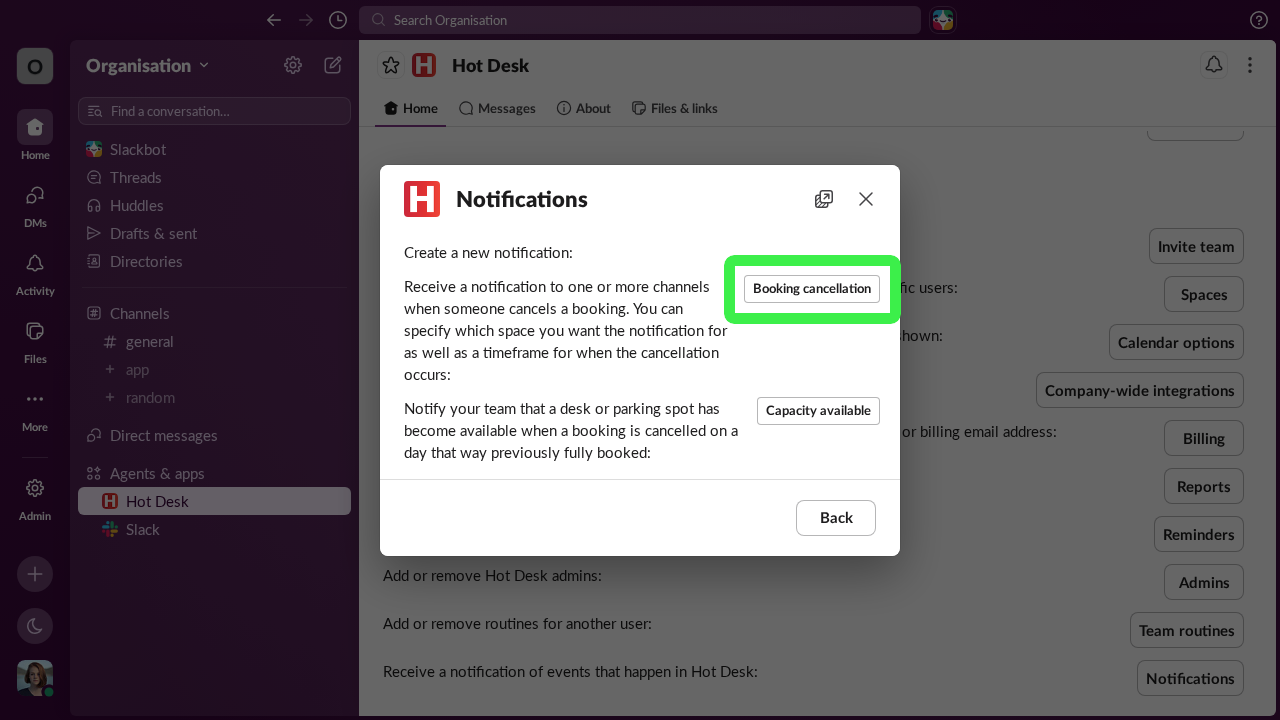Go forward with right arrow icon
This screenshot has width=1280, height=720.
pyautogui.click(x=306, y=20)
